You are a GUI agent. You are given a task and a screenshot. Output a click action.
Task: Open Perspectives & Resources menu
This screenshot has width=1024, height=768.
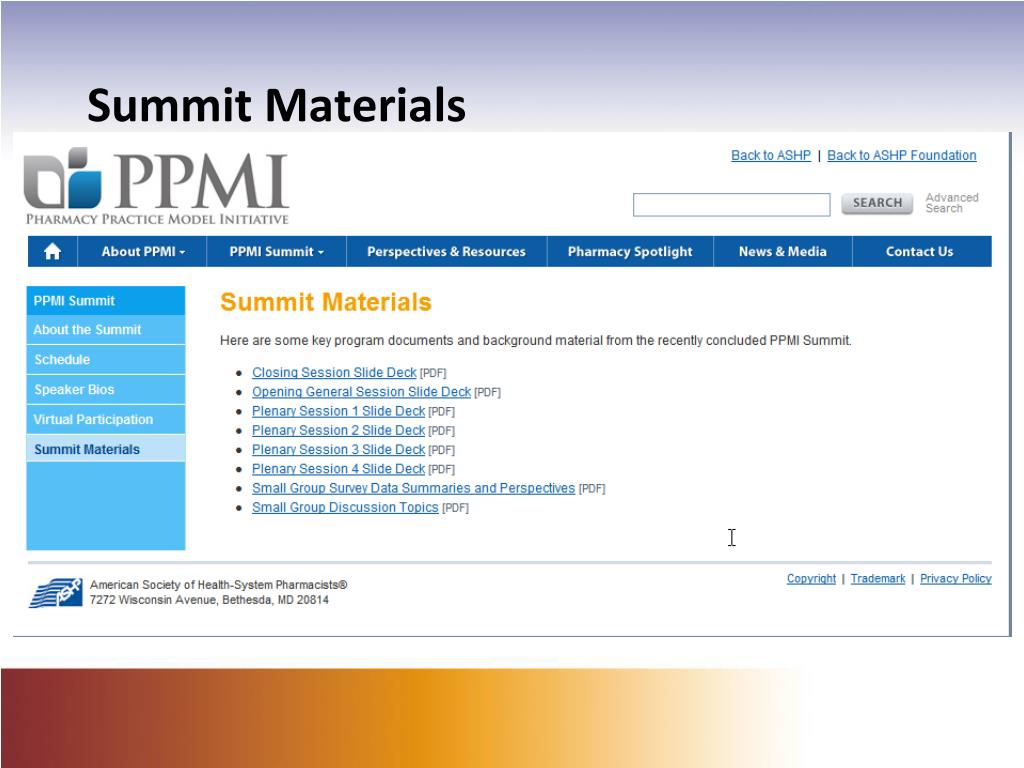click(446, 251)
